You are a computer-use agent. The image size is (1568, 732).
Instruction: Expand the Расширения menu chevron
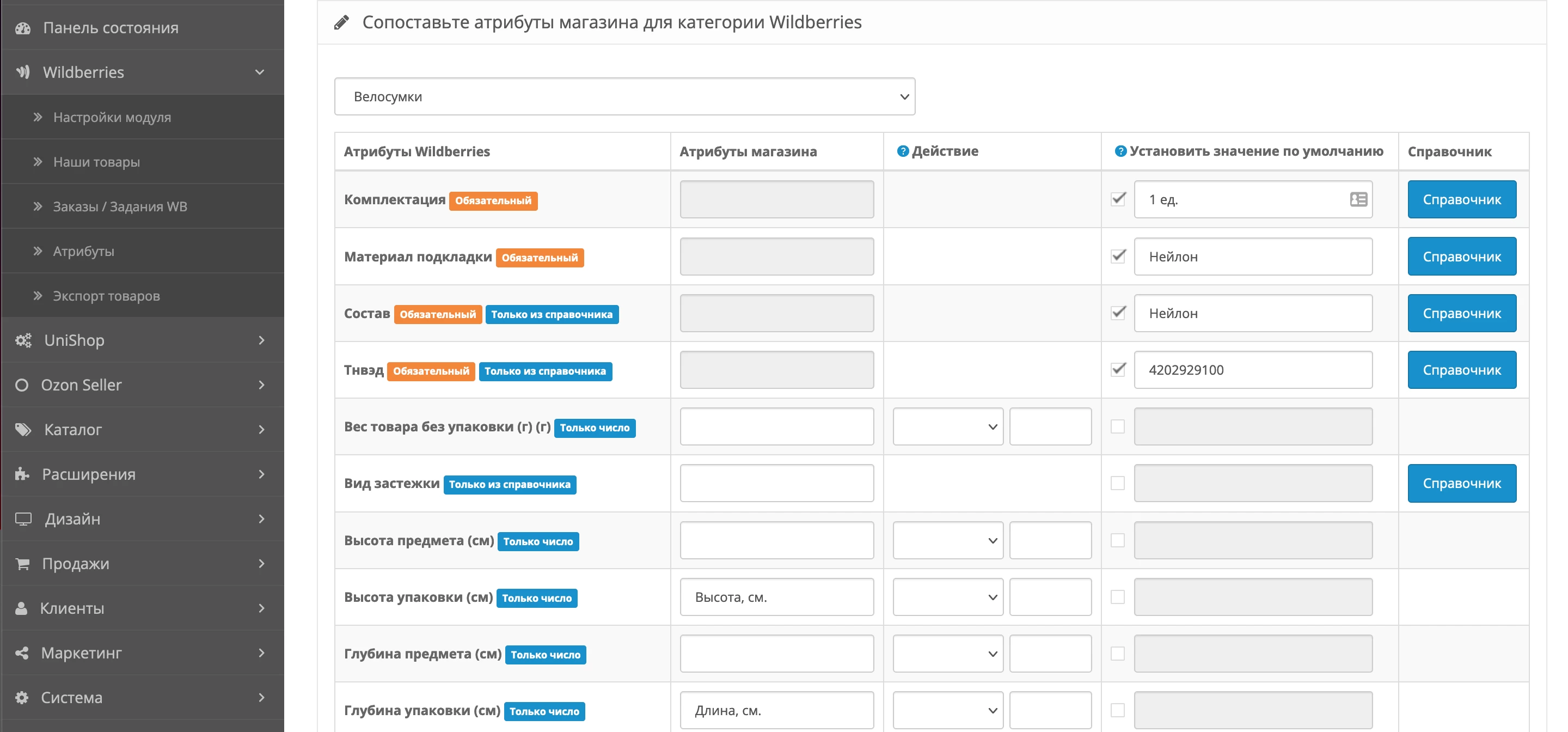(262, 474)
